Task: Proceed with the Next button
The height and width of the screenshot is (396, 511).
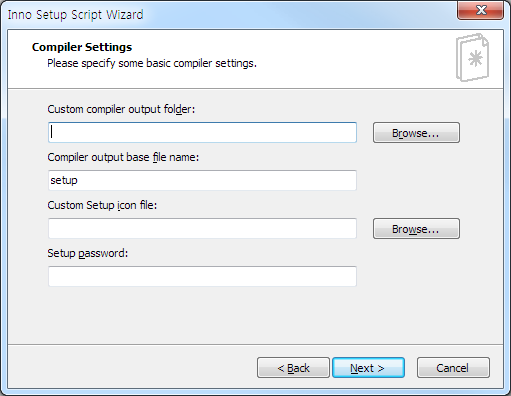Action: 368,368
